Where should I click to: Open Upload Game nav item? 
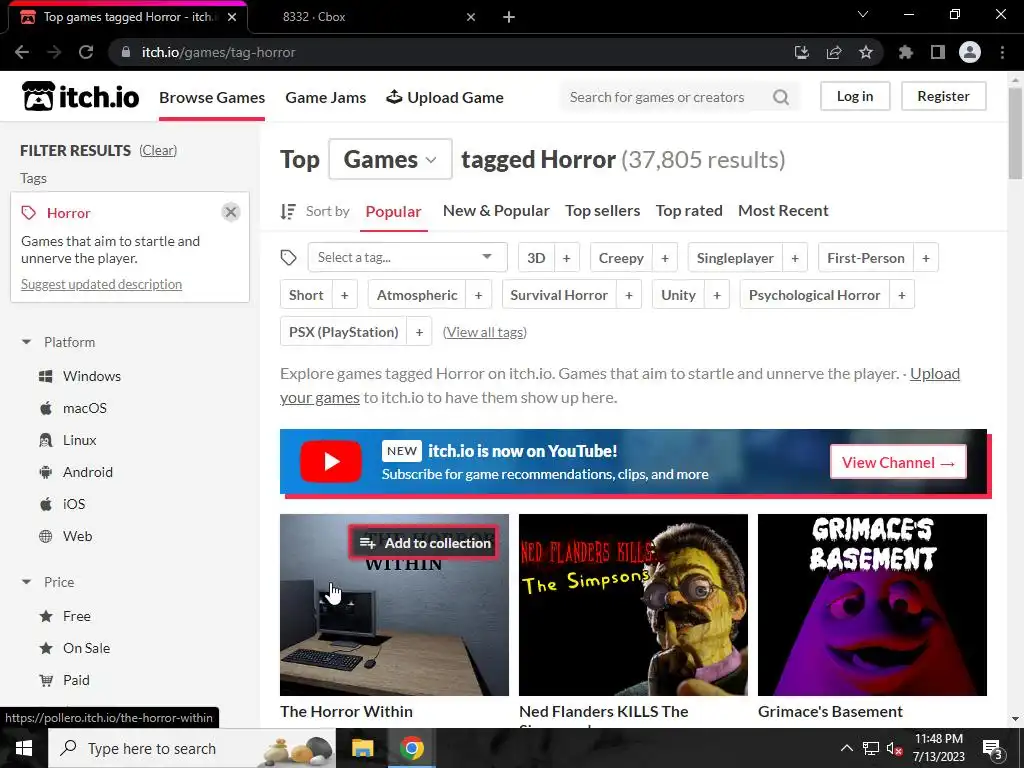[x=445, y=97]
